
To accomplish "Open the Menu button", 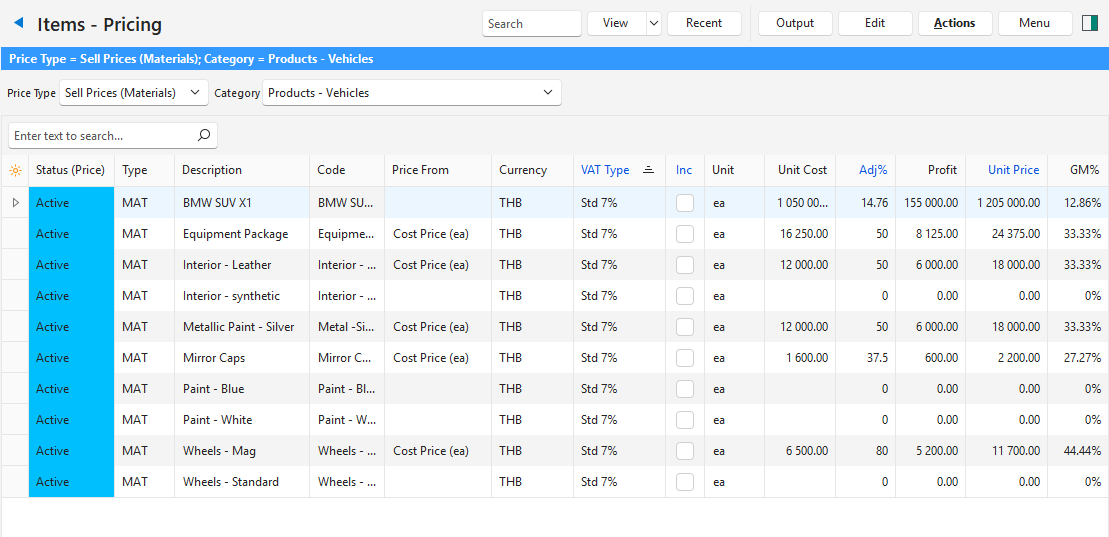I will [x=1034, y=23].
